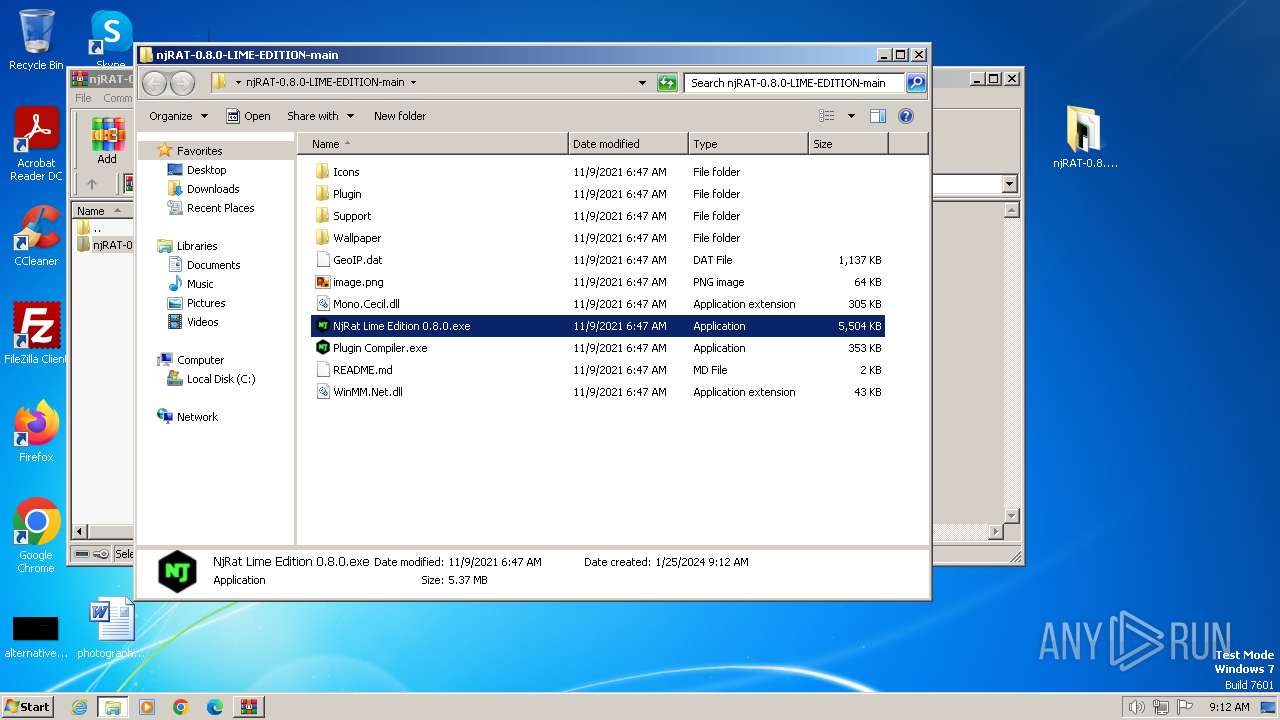The height and width of the screenshot is (720, 1280).
Task: Click the search magnifier icon
Action: [915, 83]
